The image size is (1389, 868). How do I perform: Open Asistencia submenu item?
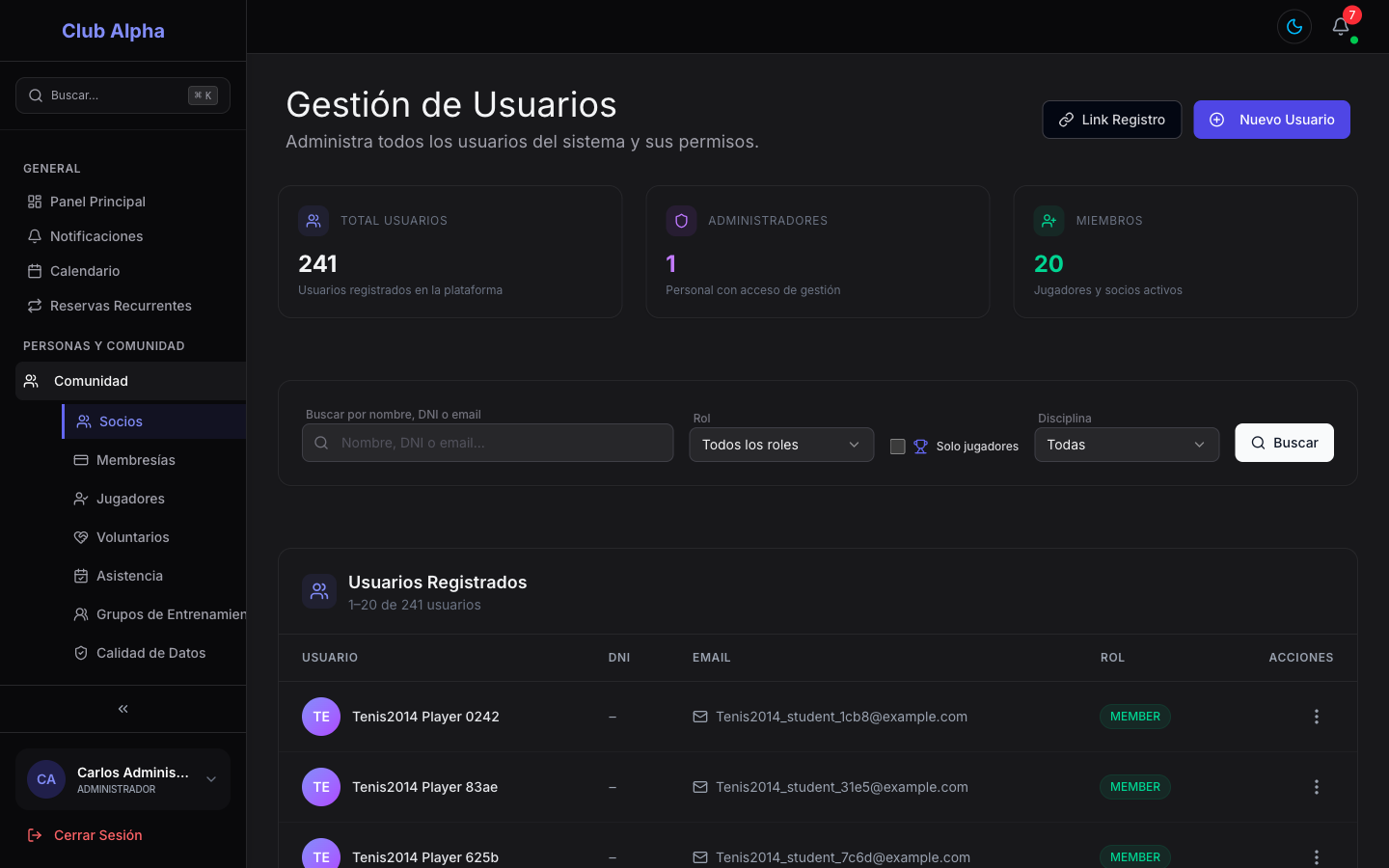pos(155,576)
